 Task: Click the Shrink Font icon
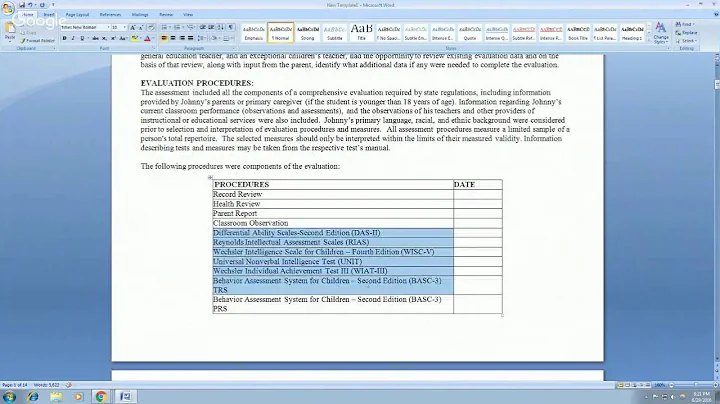(141, 28)
